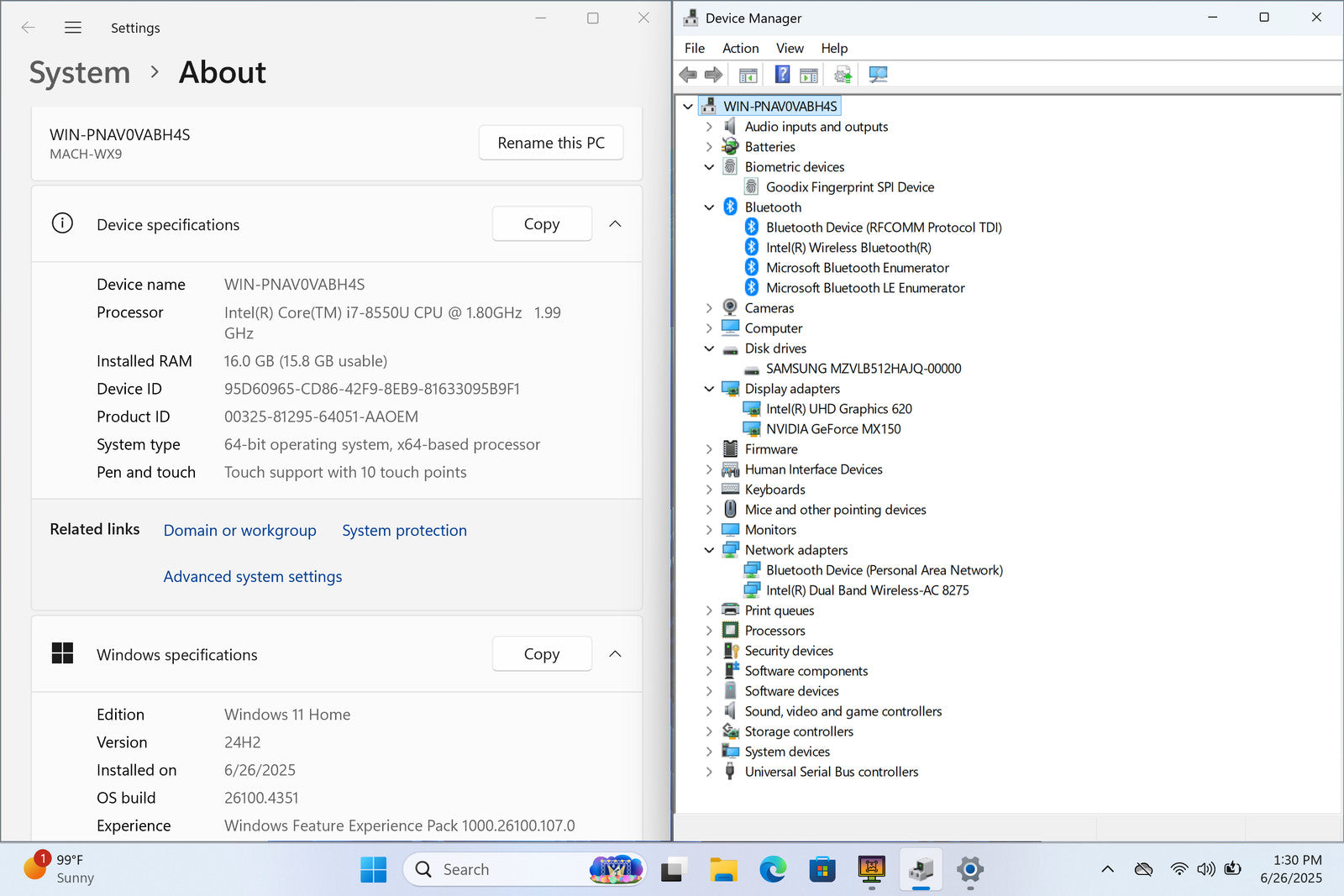
Task: Open the Action menu in Device Manager
Action: click(740, 49)
